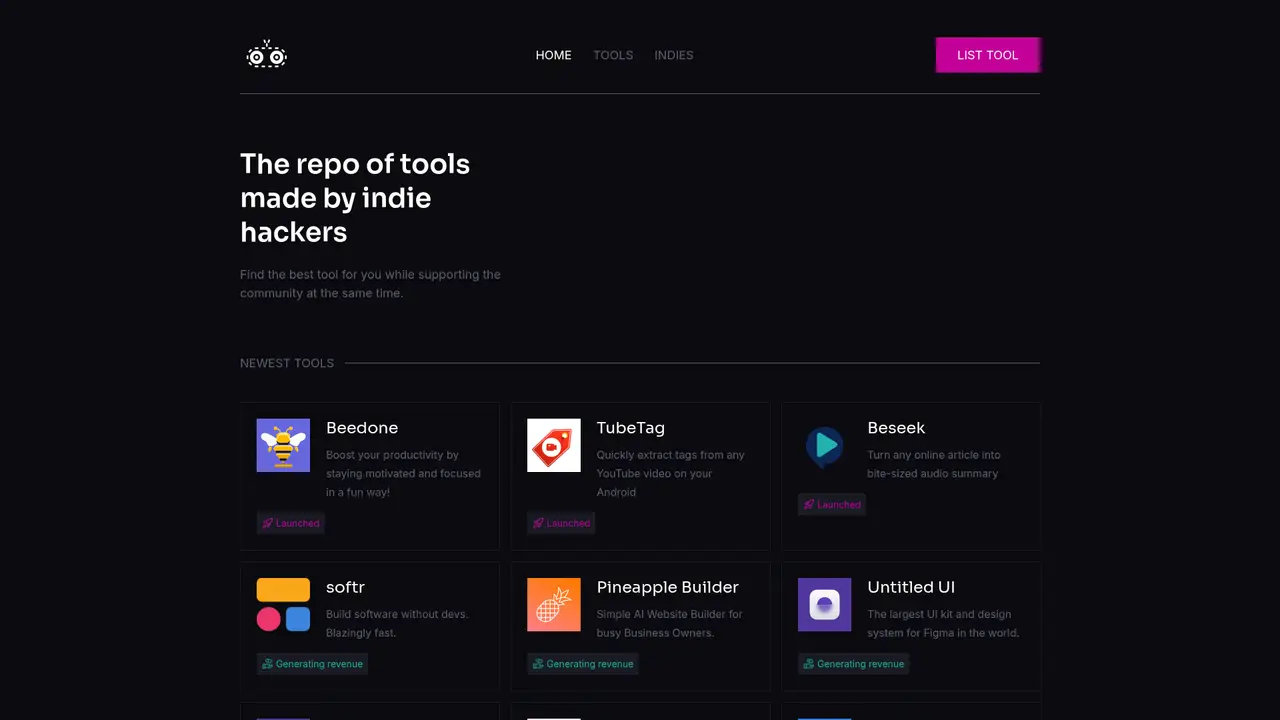Click 'Simple AI Website Builder' description text
This screenshot has width=1280, height=720.
pyautogui.click(x=670, y=624)
